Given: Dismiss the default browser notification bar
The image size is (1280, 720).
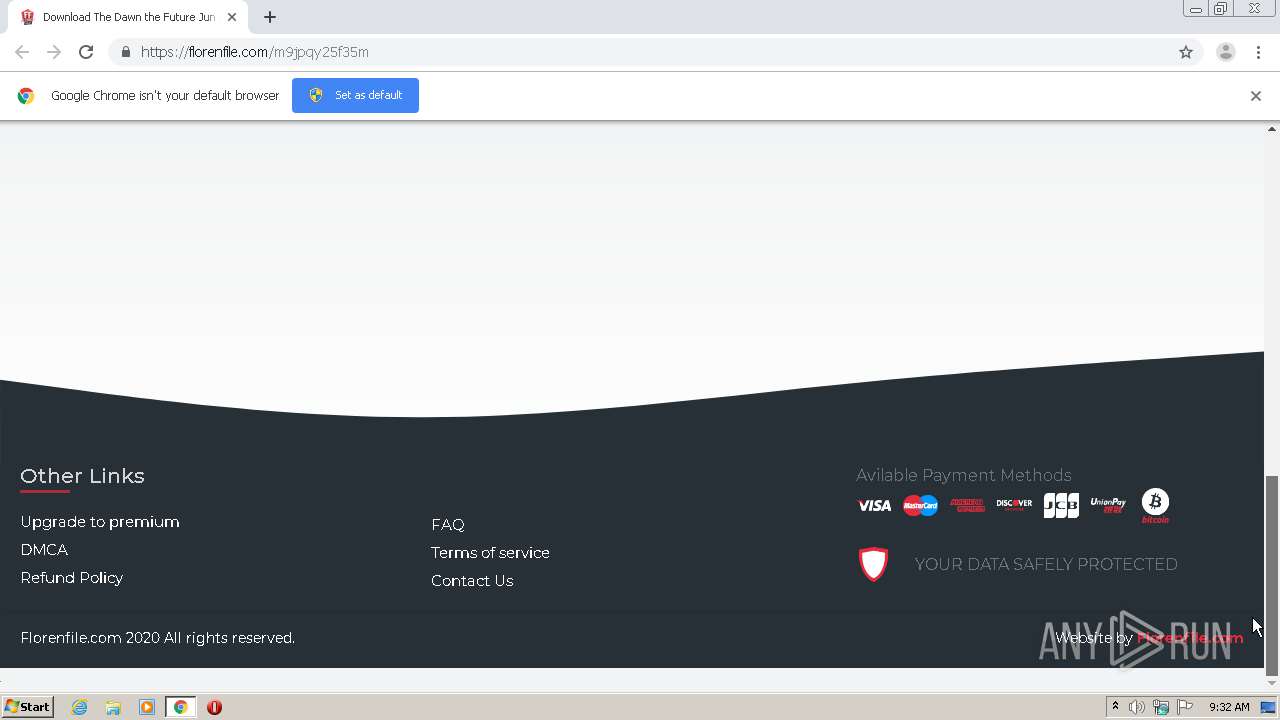Looking at the screenshot, I should coord(1256,96).
